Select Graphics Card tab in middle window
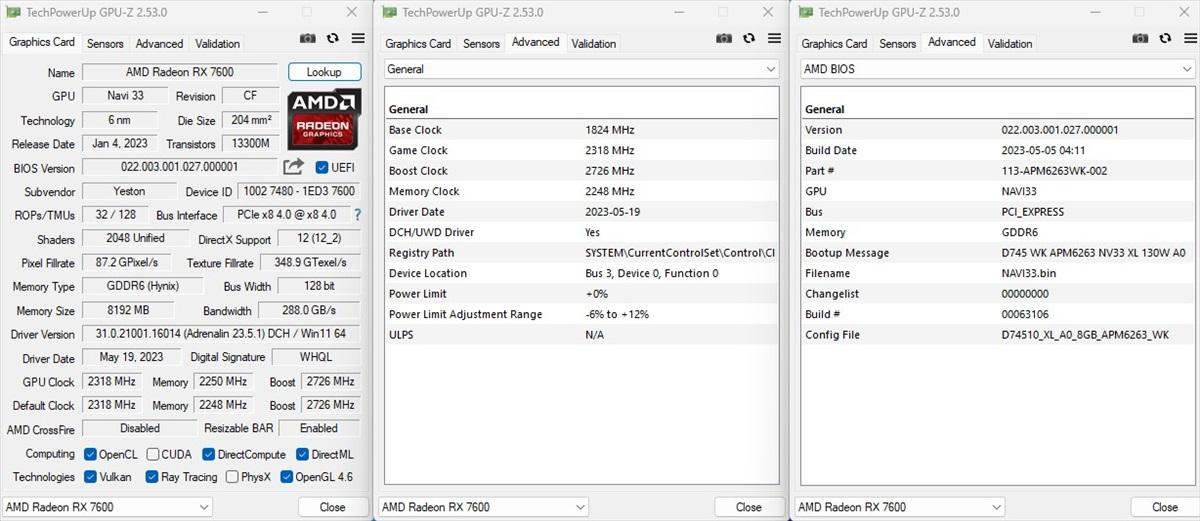Viewport: 1200px width, 521px height. click(x=418, y=44)
